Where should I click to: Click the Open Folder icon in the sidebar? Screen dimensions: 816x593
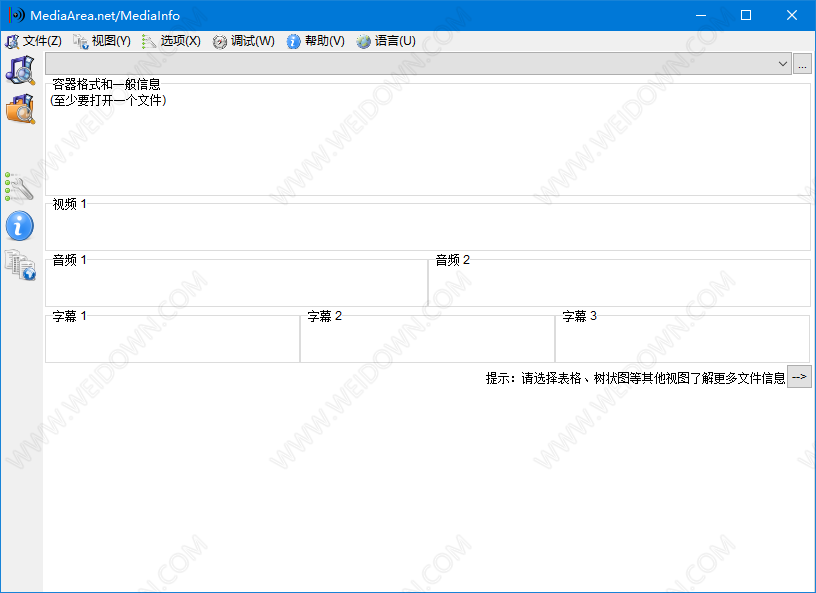click(x=20, y=108)
